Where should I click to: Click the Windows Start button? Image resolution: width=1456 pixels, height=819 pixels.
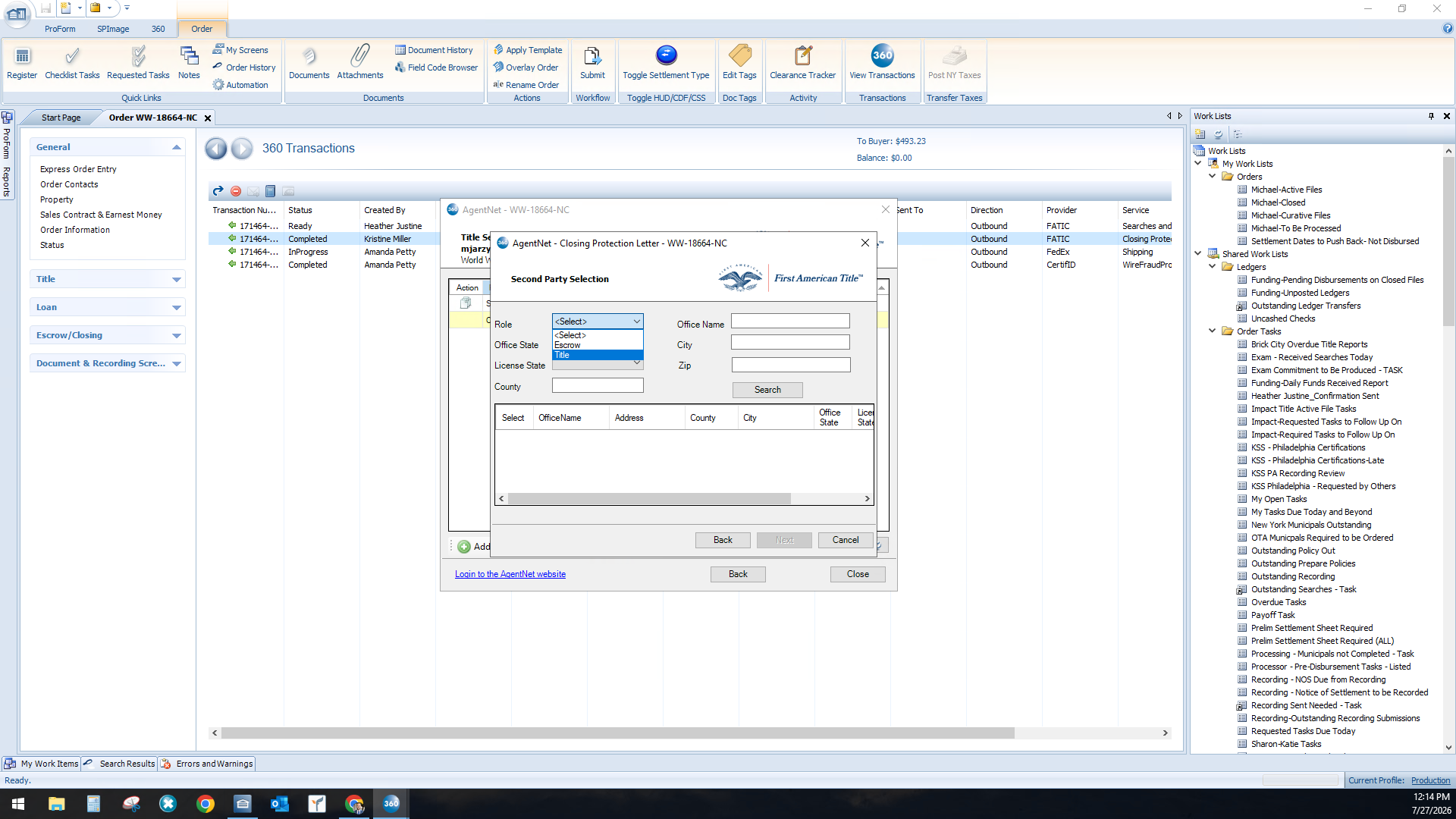[x=18, y=803]
